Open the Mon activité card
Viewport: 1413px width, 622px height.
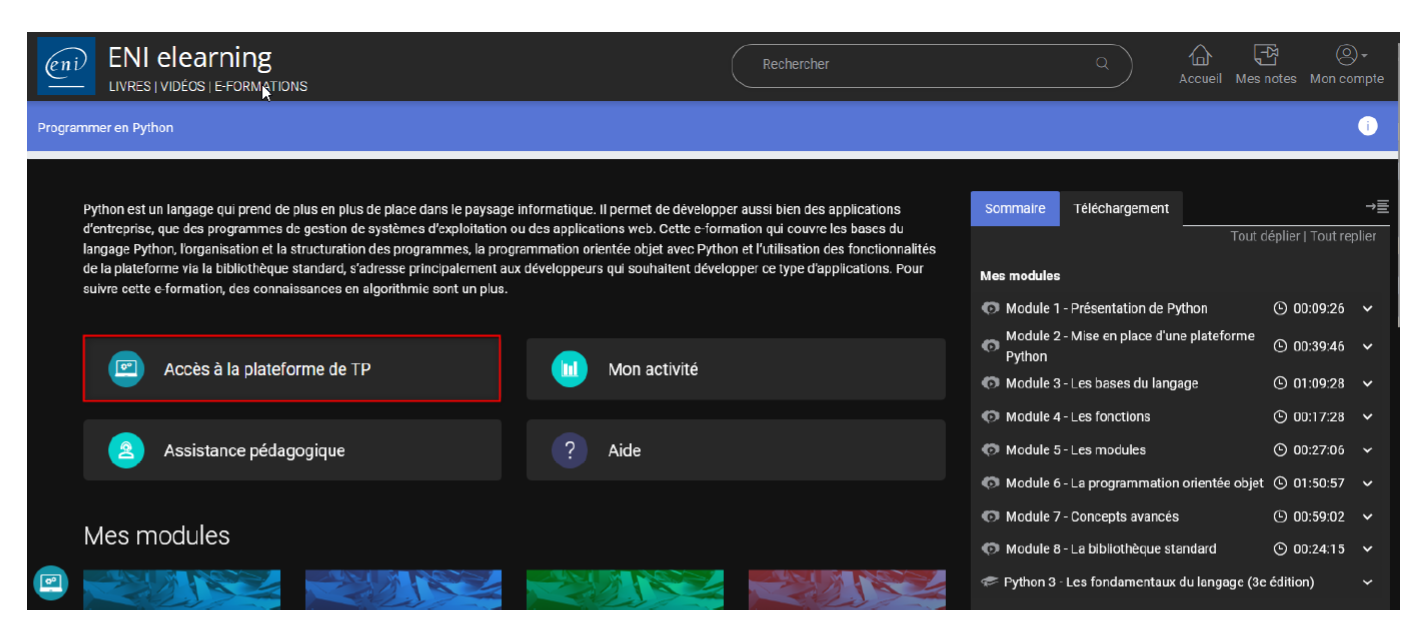click(735, 369)
